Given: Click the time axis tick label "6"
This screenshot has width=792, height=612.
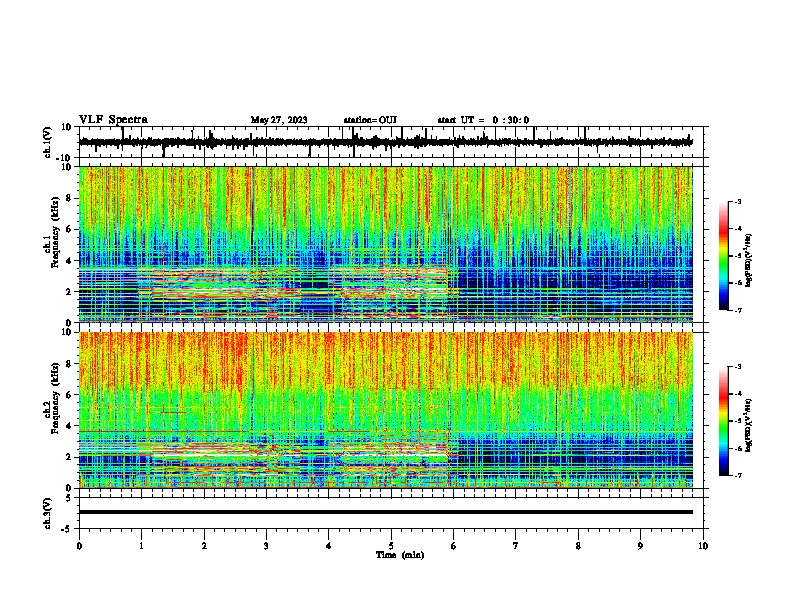Looking at the screenshot, I should [x=454, y=546].
